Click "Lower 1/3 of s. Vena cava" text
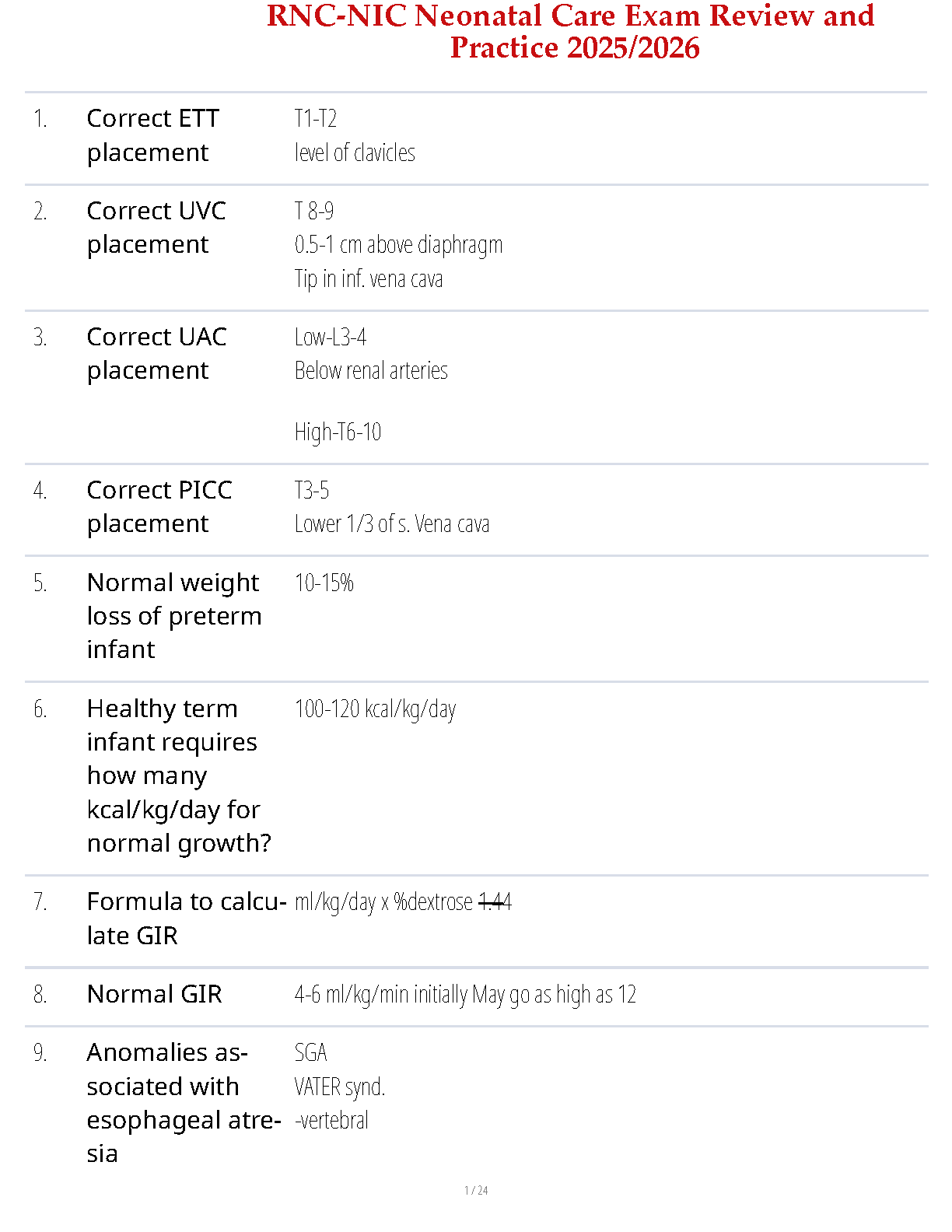The width and height of the screenshot is (952, 1232). click(392, 524)
